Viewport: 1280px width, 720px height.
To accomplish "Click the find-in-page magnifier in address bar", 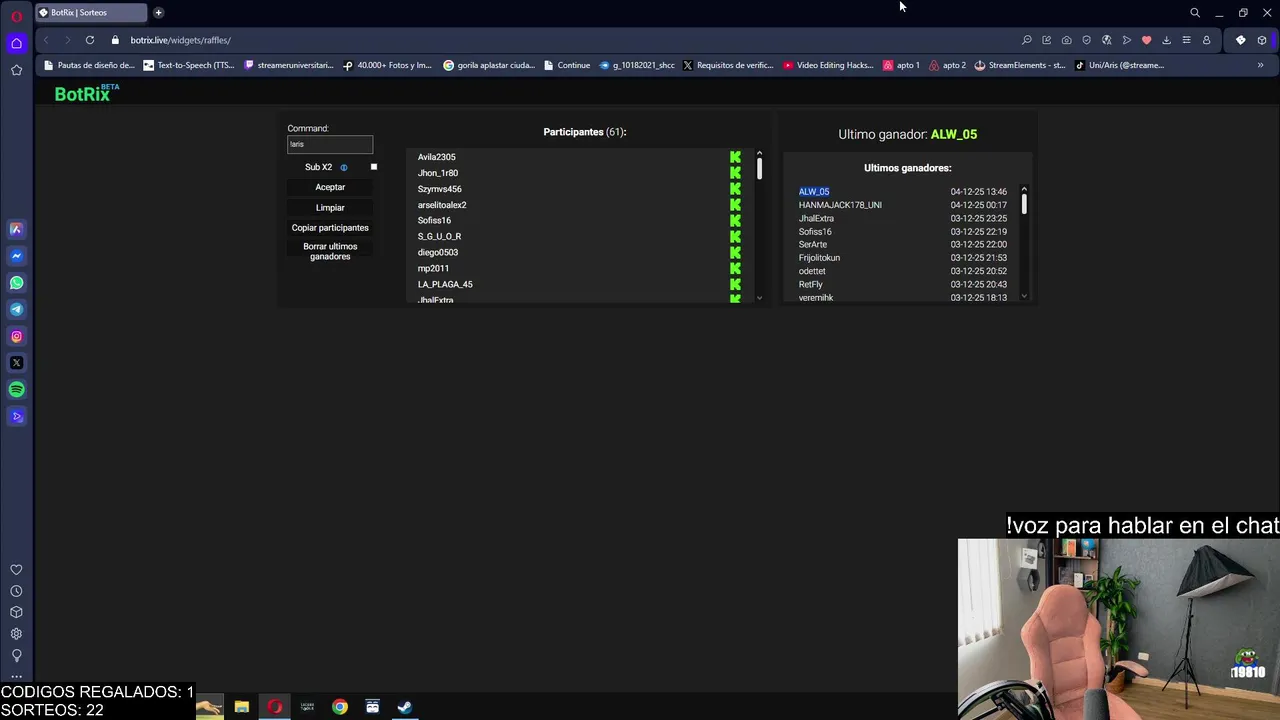I will pyautogui.click(x=1027, y=40).
